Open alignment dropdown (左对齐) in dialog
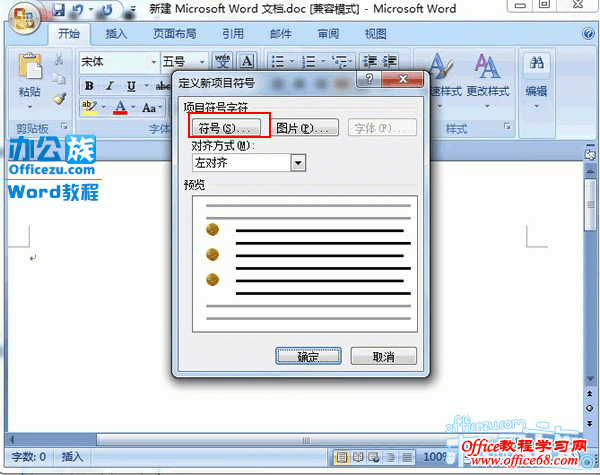 [x=298, y=163]
